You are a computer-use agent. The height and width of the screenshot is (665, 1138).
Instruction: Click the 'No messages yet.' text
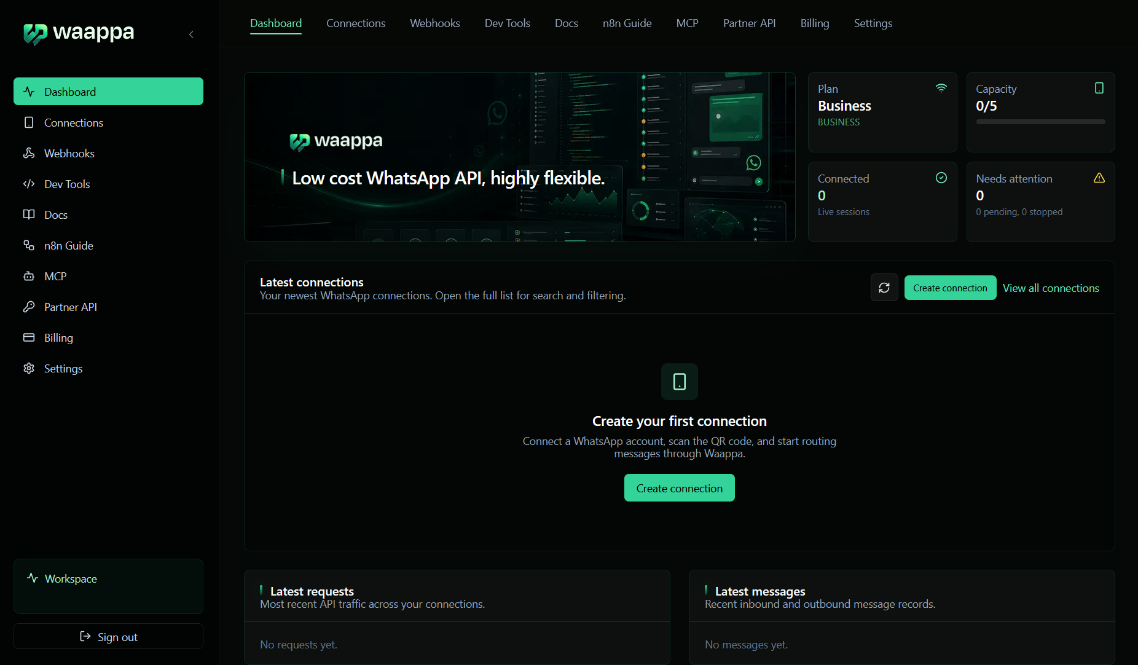tap(746, 645)
